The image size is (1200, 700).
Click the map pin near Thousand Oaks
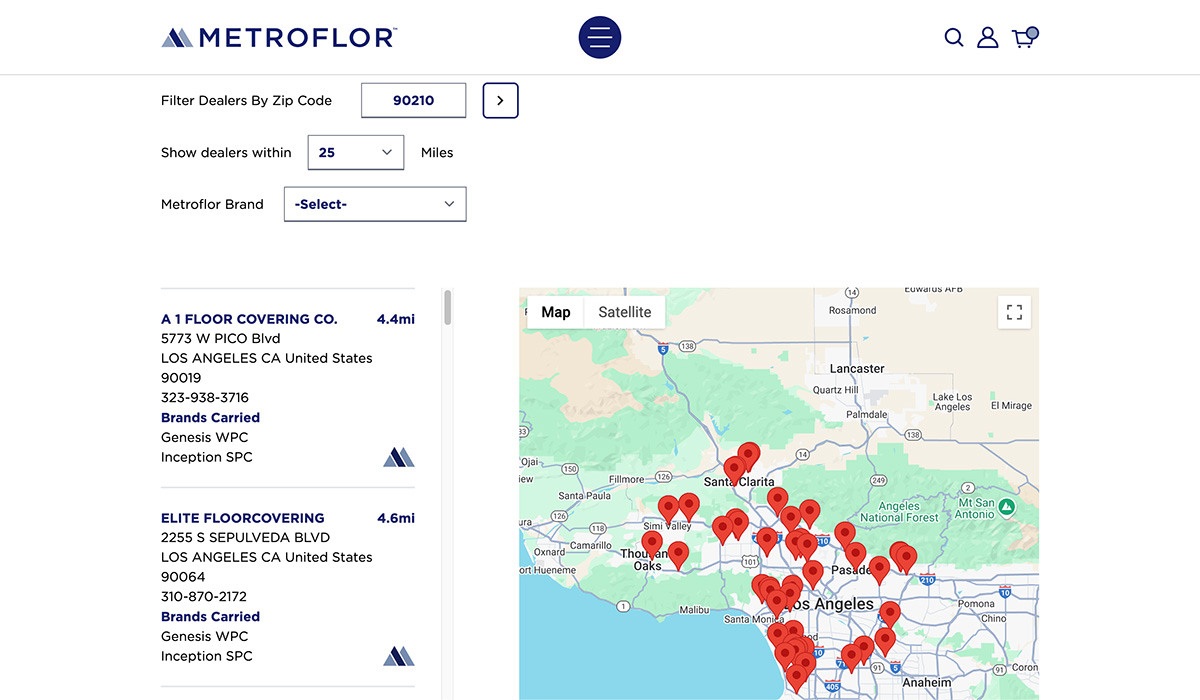(652, 542)
